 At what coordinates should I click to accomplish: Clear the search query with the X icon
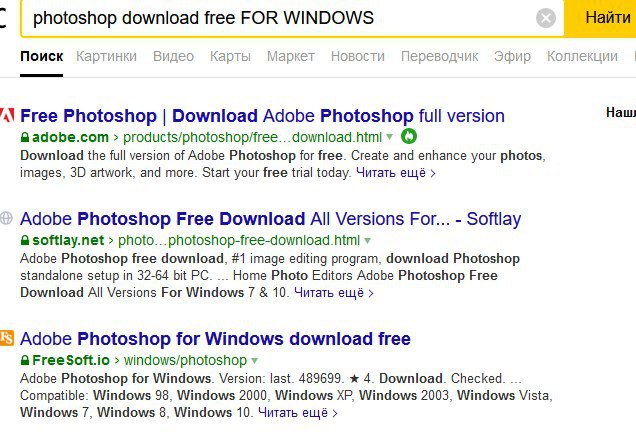click(x=546, y=18)
